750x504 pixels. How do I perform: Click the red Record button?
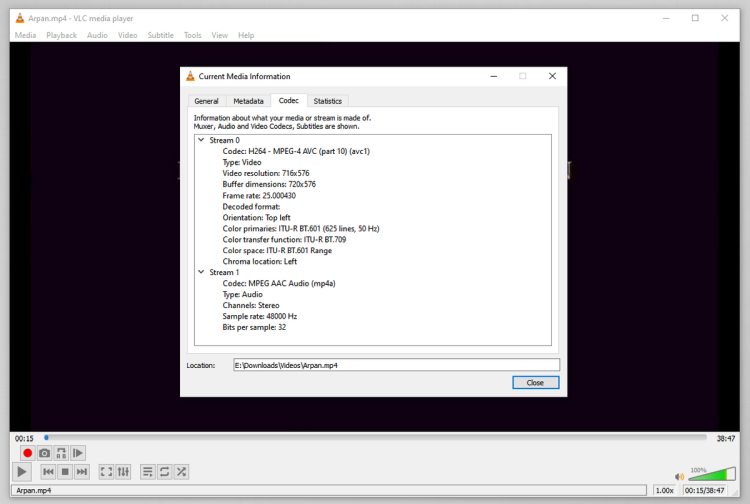pos(27,453)
